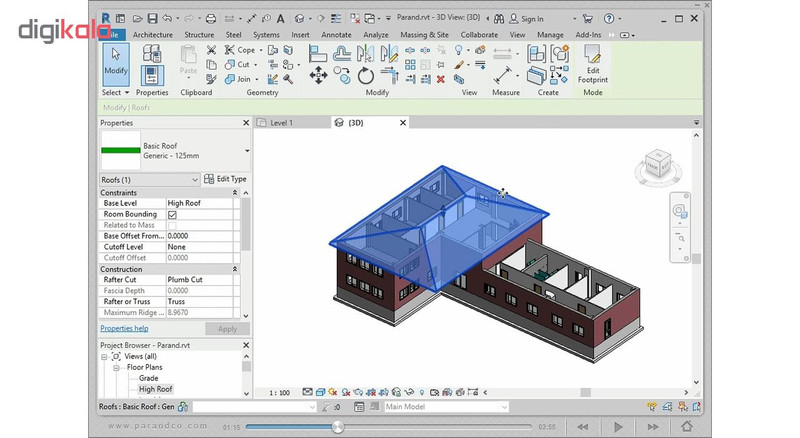Toggle the Room Bounding checkbox

(x=172, y=214)
